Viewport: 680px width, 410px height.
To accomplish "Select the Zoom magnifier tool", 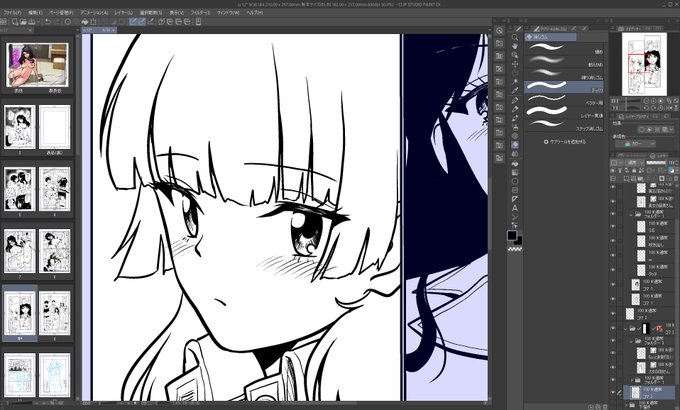I will tap(515, 37).
